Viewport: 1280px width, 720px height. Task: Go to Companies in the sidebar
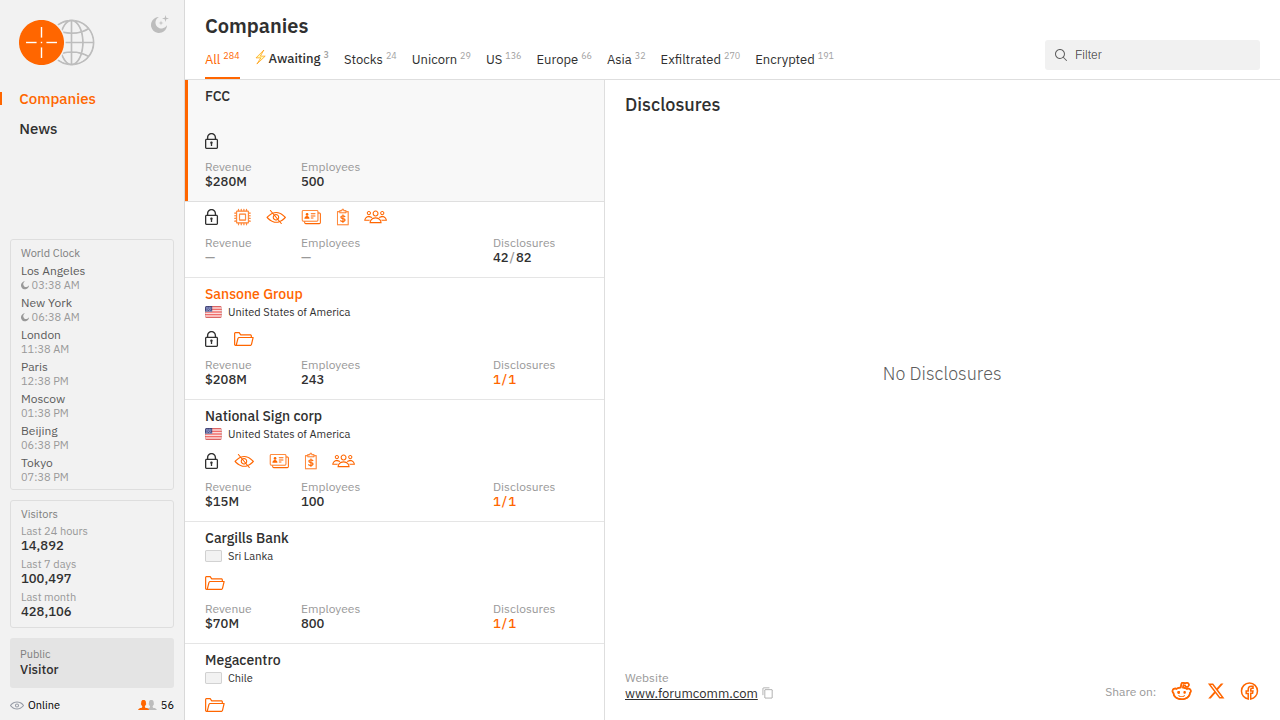[57, 99]
